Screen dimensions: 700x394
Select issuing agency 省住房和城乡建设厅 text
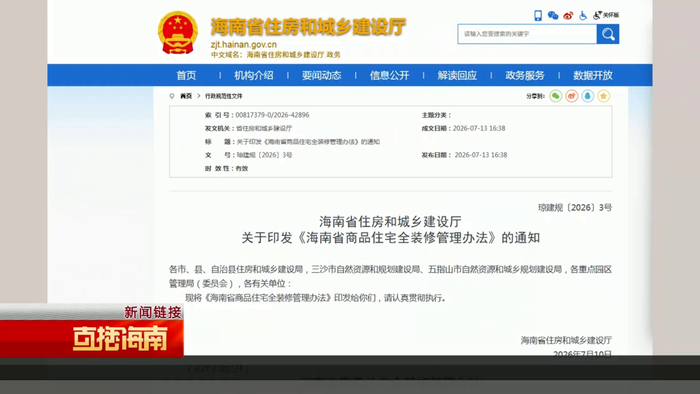(x=264, y=129)
